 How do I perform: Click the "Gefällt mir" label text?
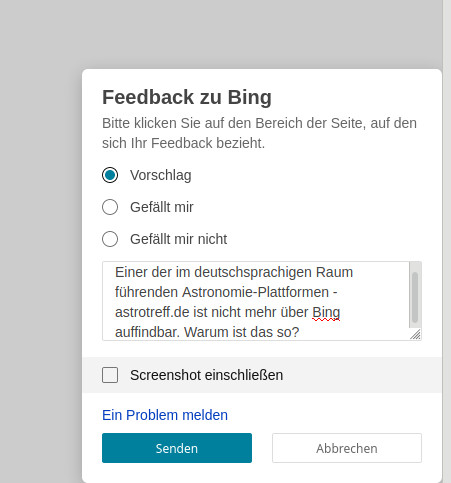[162, 207]
